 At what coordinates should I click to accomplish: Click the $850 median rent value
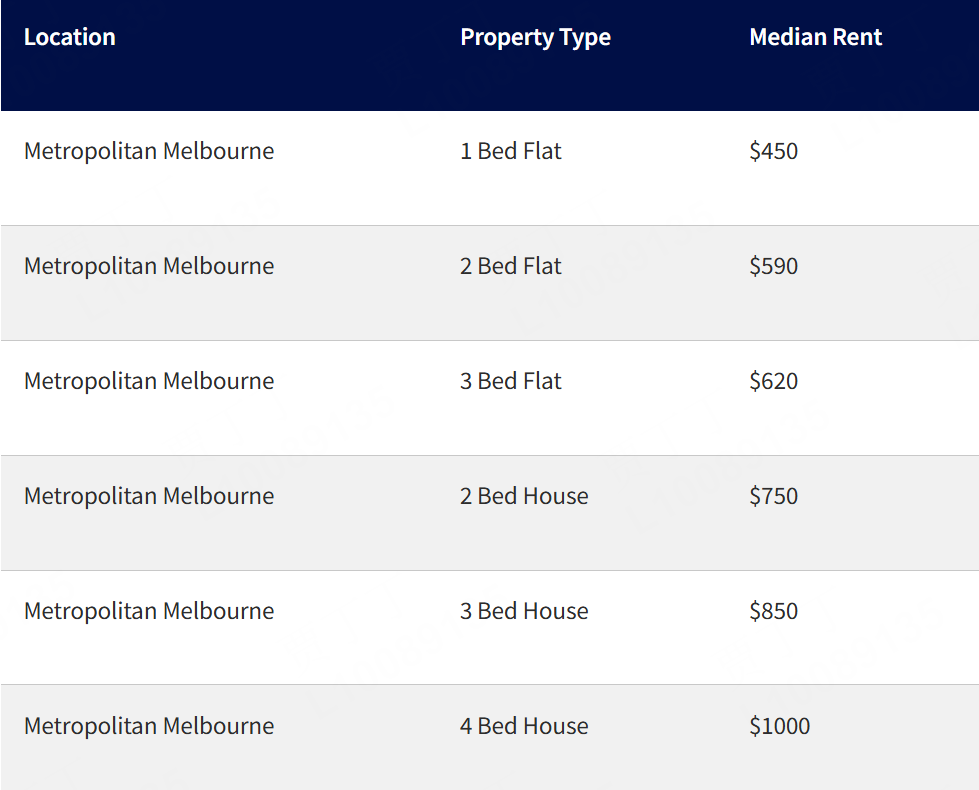point(773,612)
